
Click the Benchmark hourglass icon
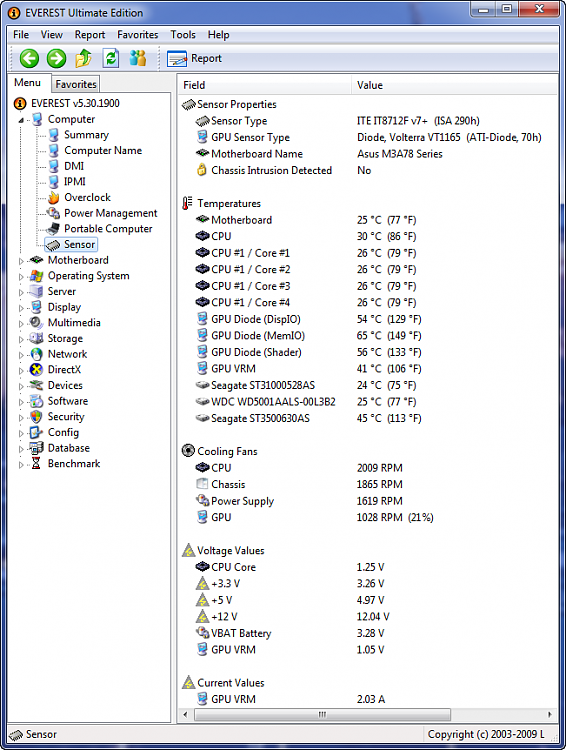(x=36, y=463)
